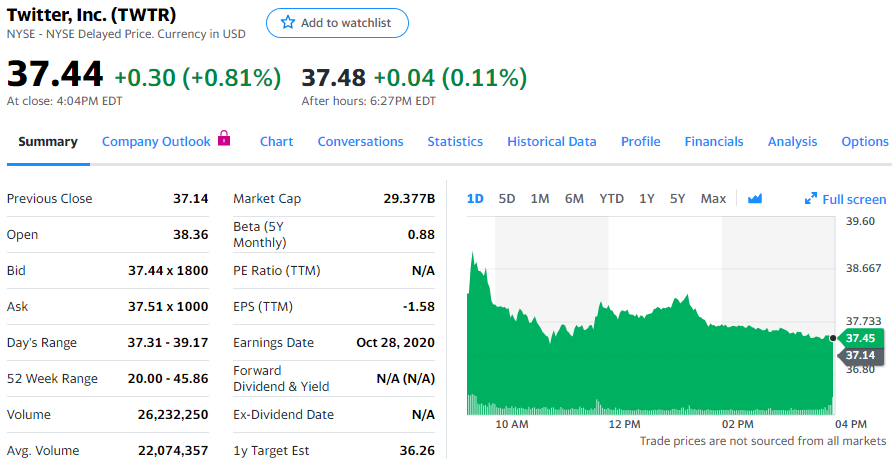This screenshot has width=892, height=459.
Task: Click the 12 PM time axis label
Action: 624,424
